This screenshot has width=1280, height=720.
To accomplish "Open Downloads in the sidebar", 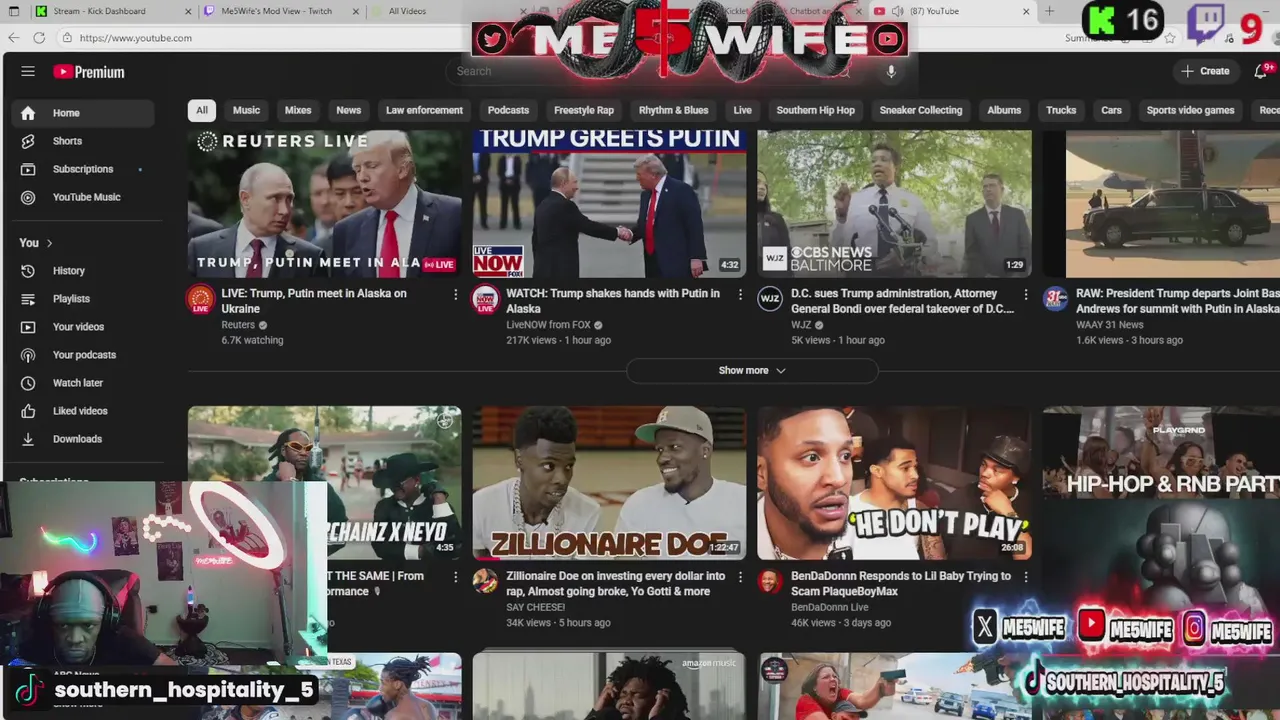I will coord(84,439).
